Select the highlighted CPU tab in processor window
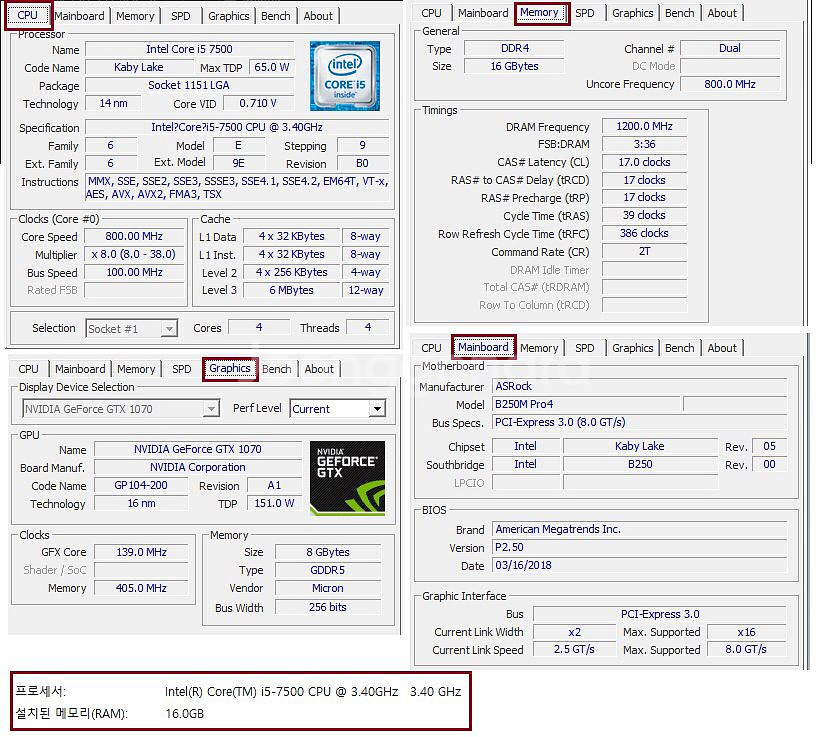 pos(28,15)
